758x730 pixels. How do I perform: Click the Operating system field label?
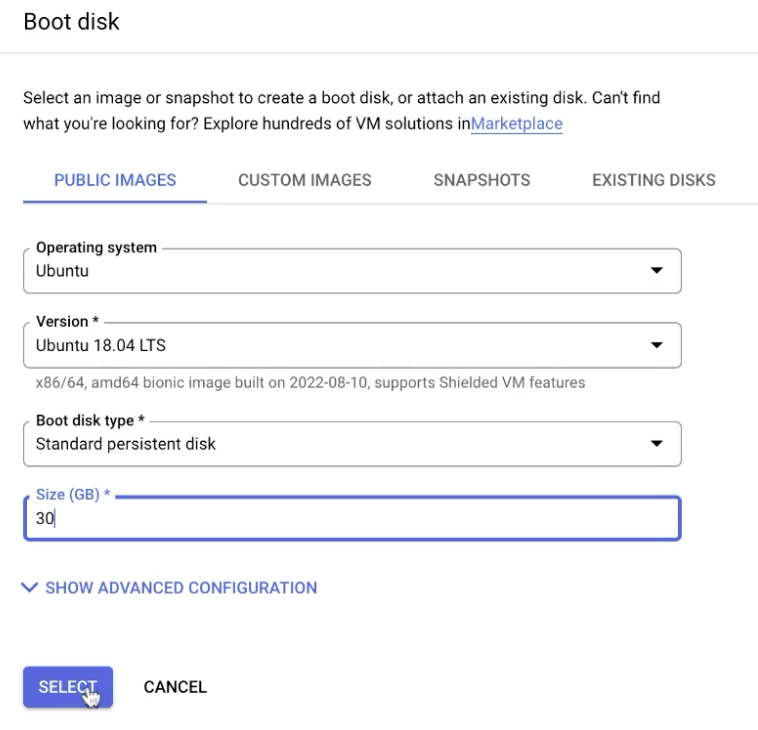pos(96,248)
